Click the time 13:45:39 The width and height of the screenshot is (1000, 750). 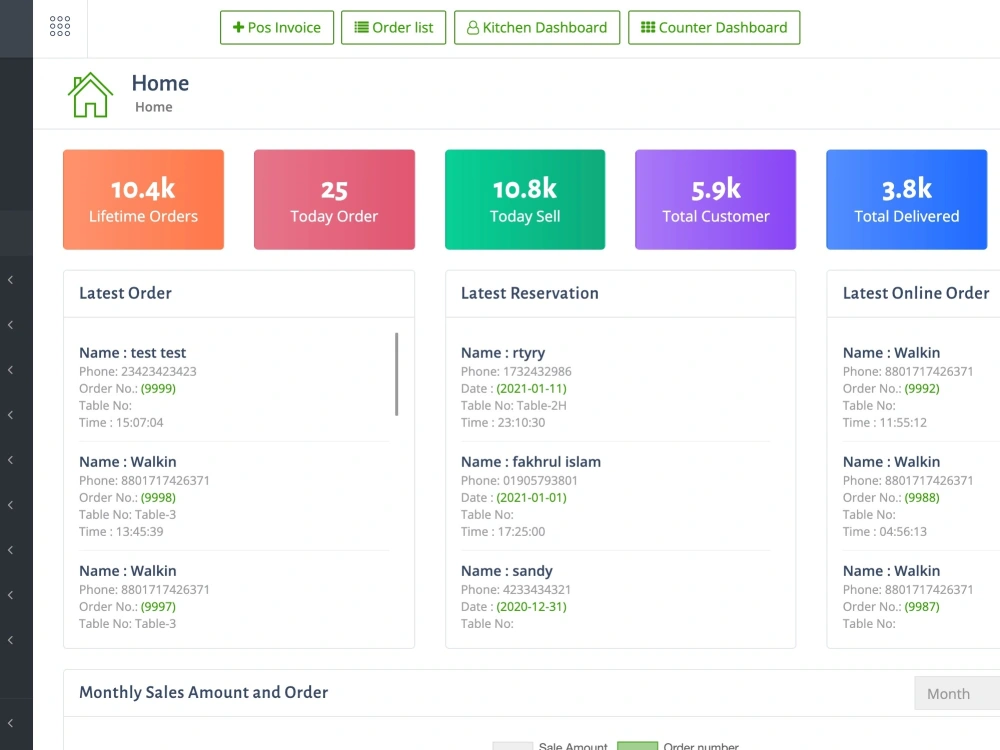(x=140, y=531)
